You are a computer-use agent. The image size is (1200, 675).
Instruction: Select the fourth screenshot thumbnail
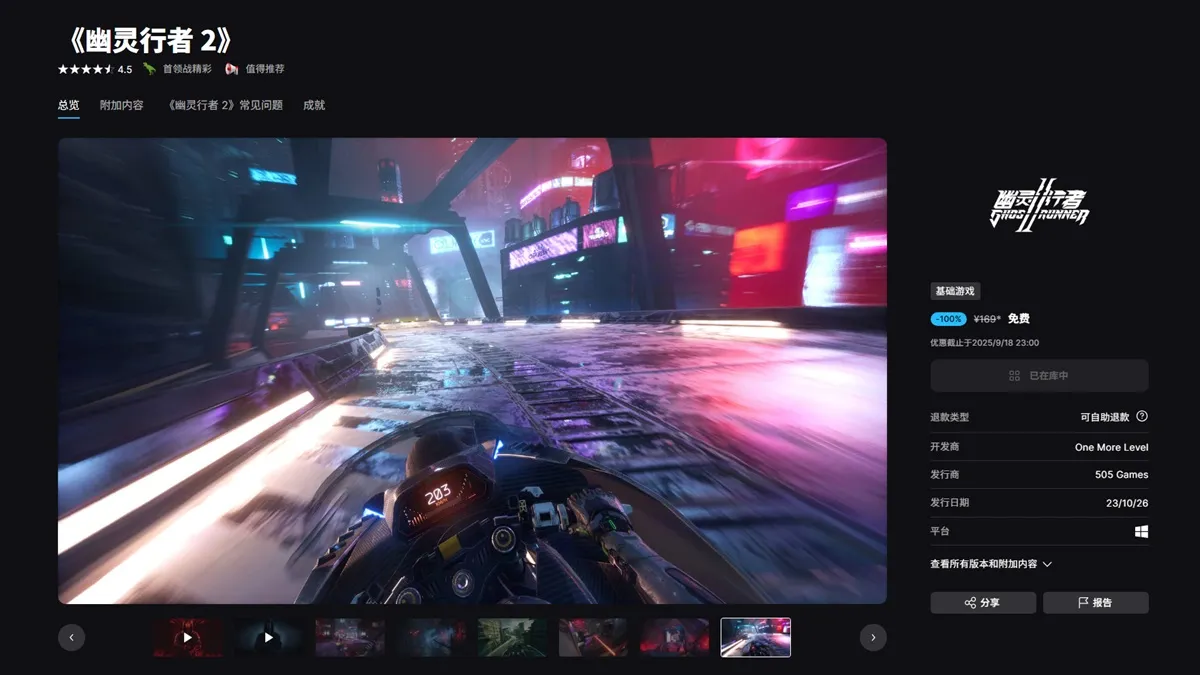click(431, 637)
